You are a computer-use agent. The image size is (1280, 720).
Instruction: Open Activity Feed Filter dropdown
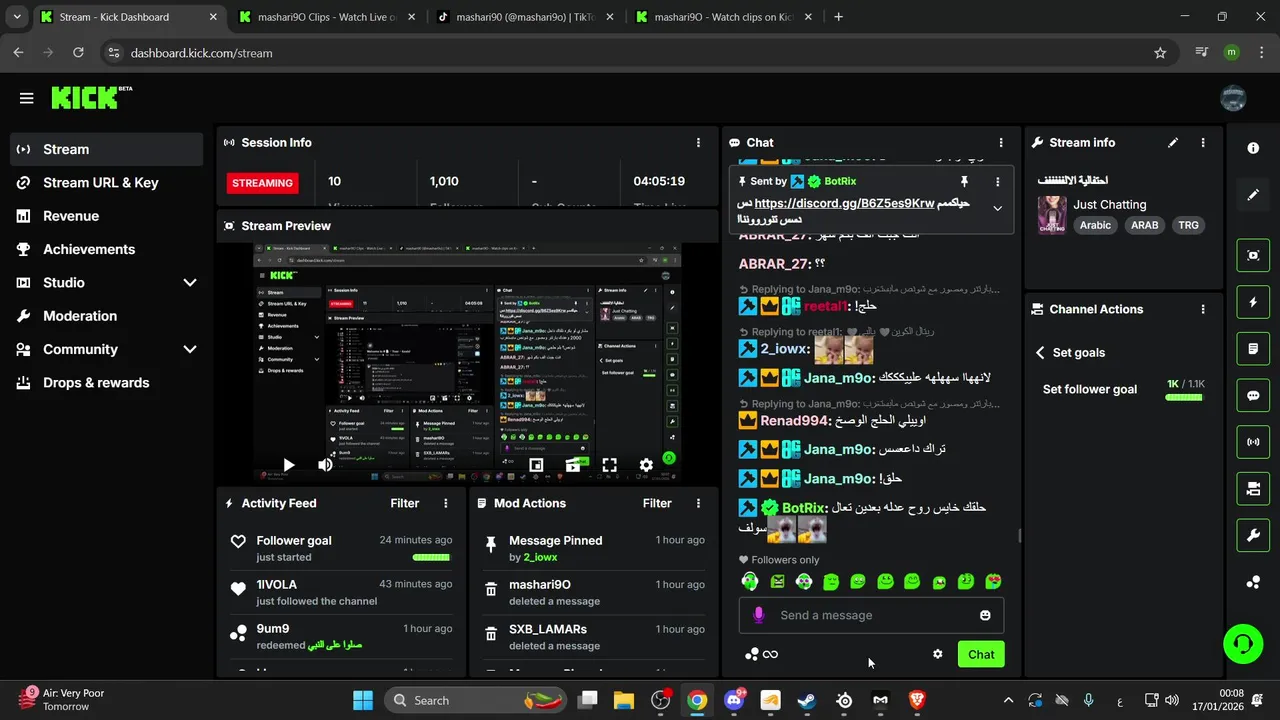click(x=404, y=503)
